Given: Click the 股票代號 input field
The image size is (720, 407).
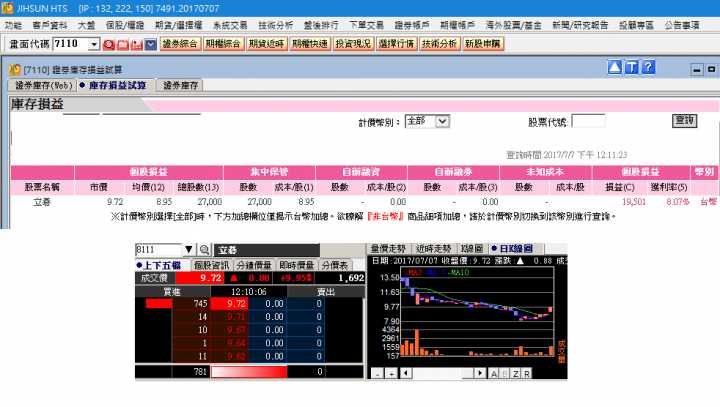Looking at the screenshot, I should [588, 121].
